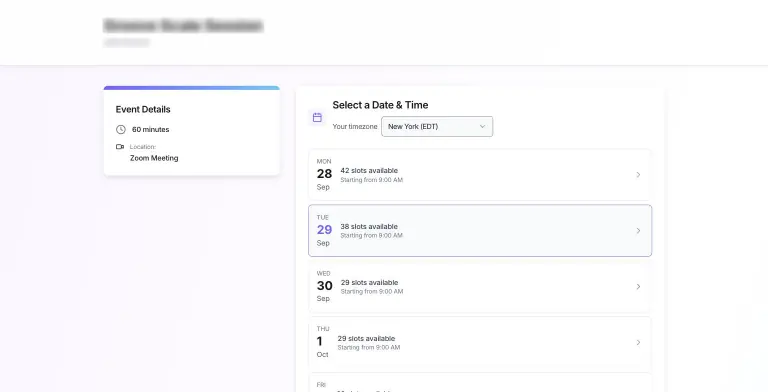Select the 38 slots available text

(x=369, y=226)
